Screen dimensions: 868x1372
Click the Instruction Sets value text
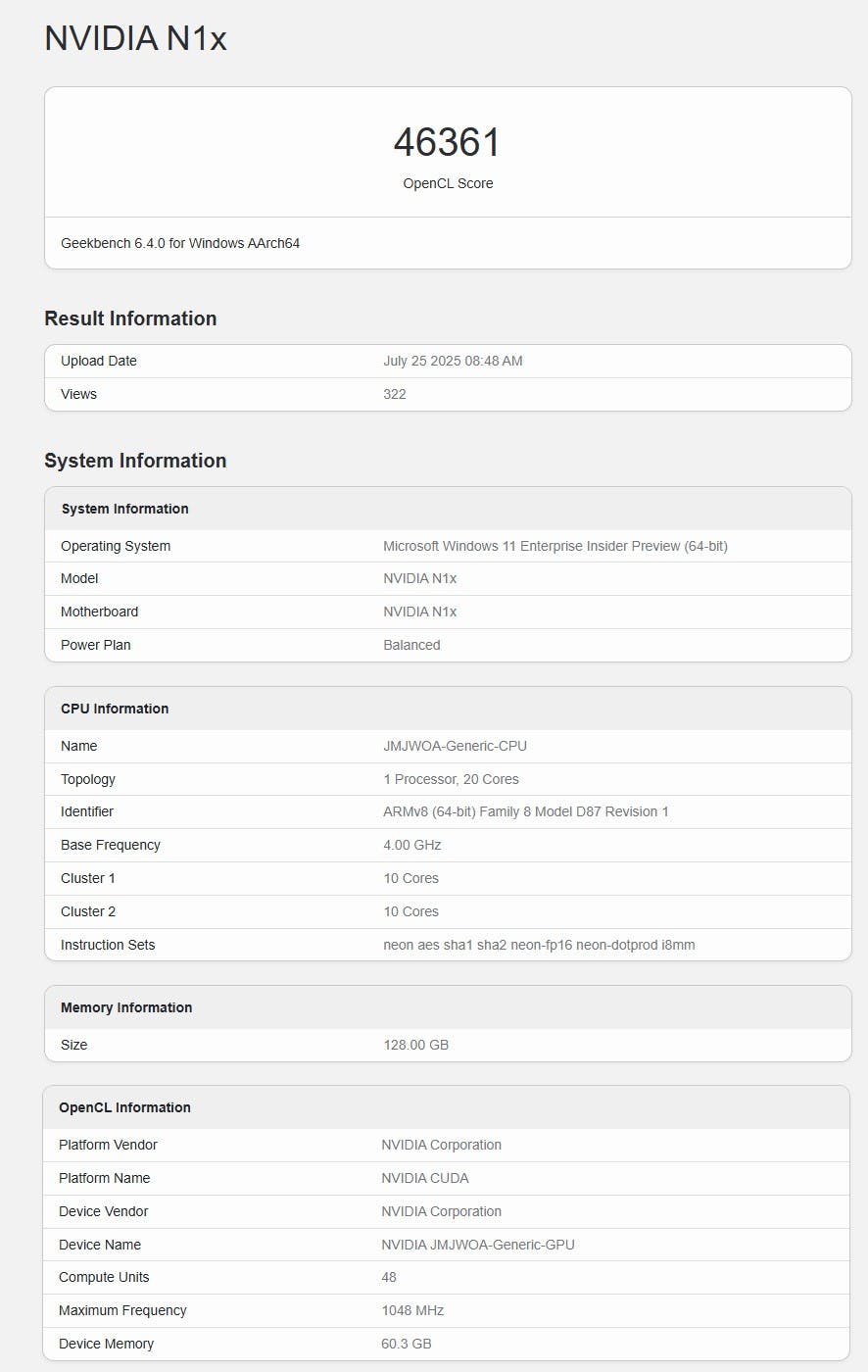(539, 945)
